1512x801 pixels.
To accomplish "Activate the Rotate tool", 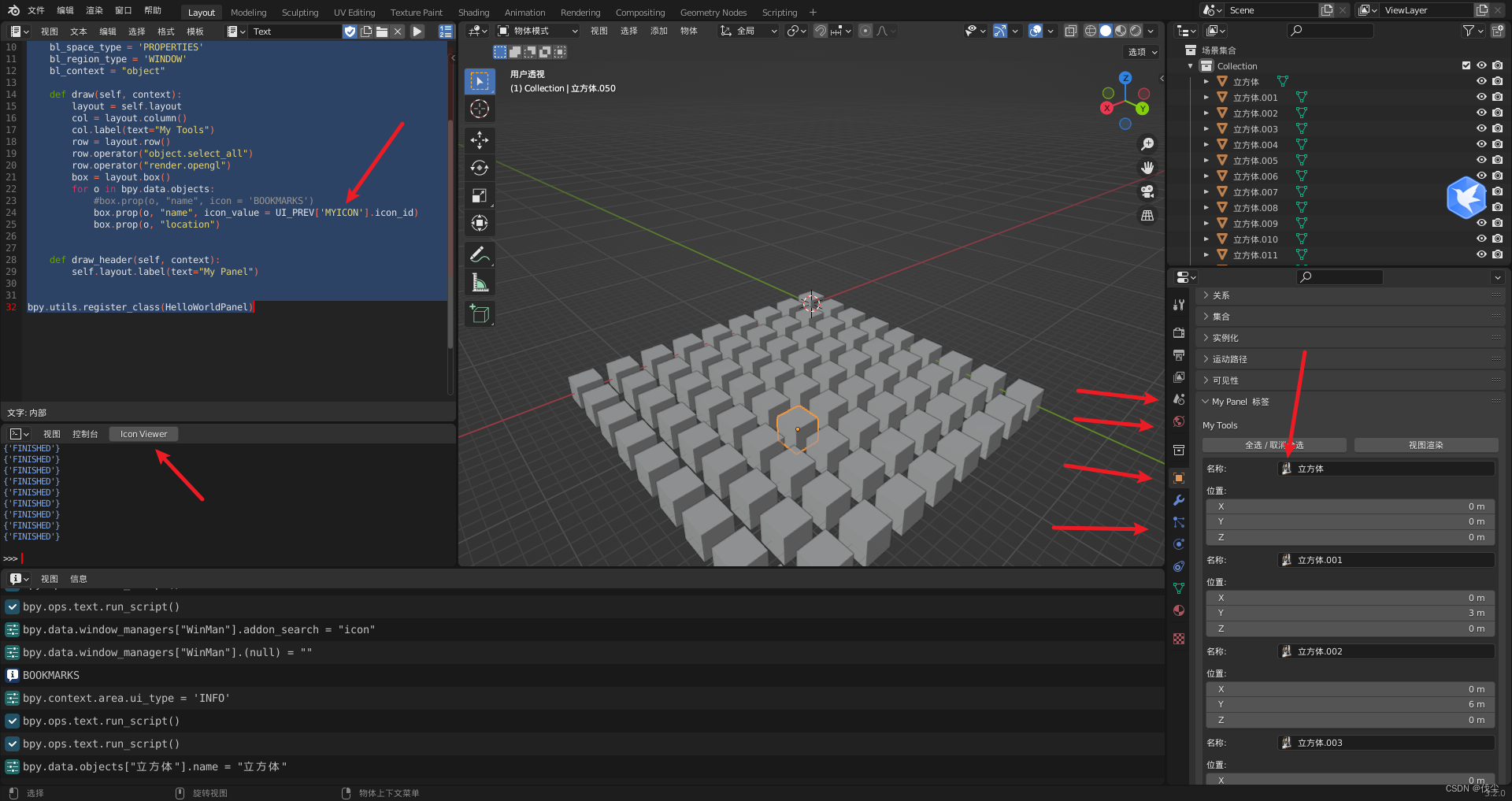I will 480,168.
